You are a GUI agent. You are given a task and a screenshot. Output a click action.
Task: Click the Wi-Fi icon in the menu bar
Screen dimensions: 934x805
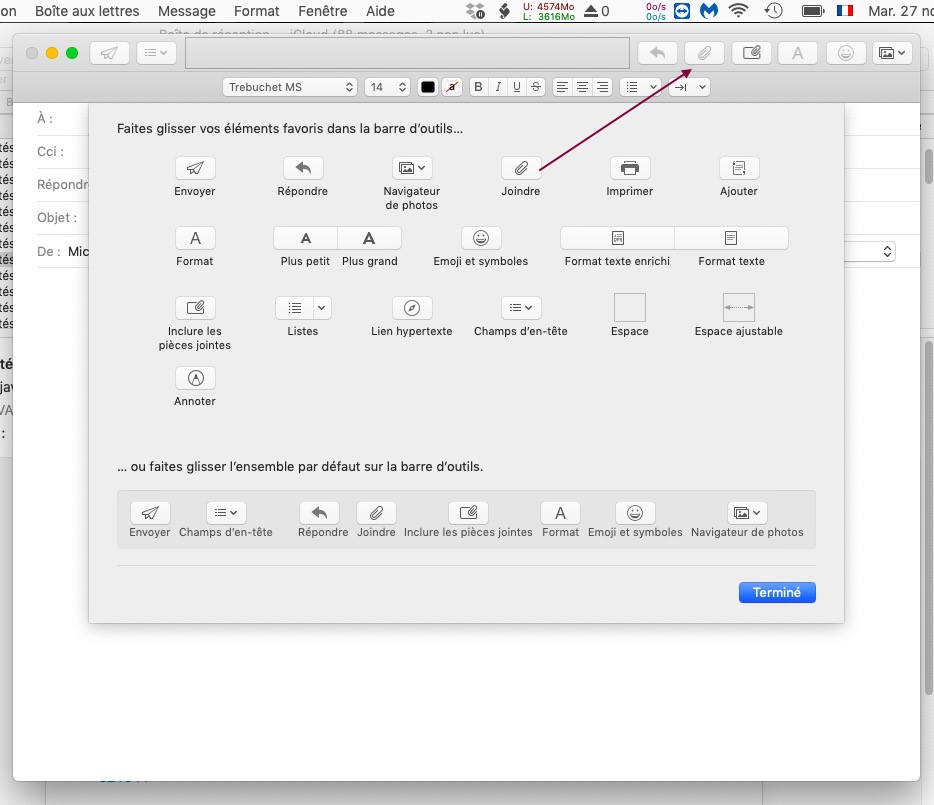pos(738,10)
